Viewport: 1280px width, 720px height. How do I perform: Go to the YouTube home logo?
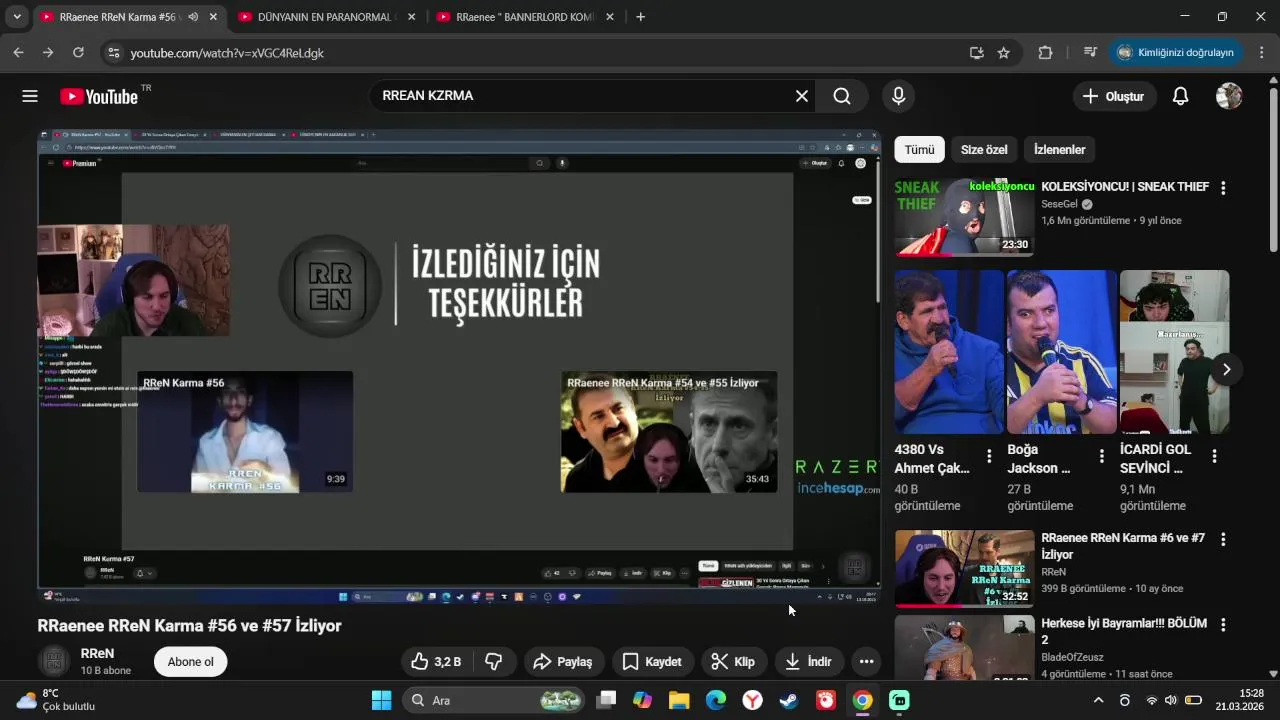point(99,96)
